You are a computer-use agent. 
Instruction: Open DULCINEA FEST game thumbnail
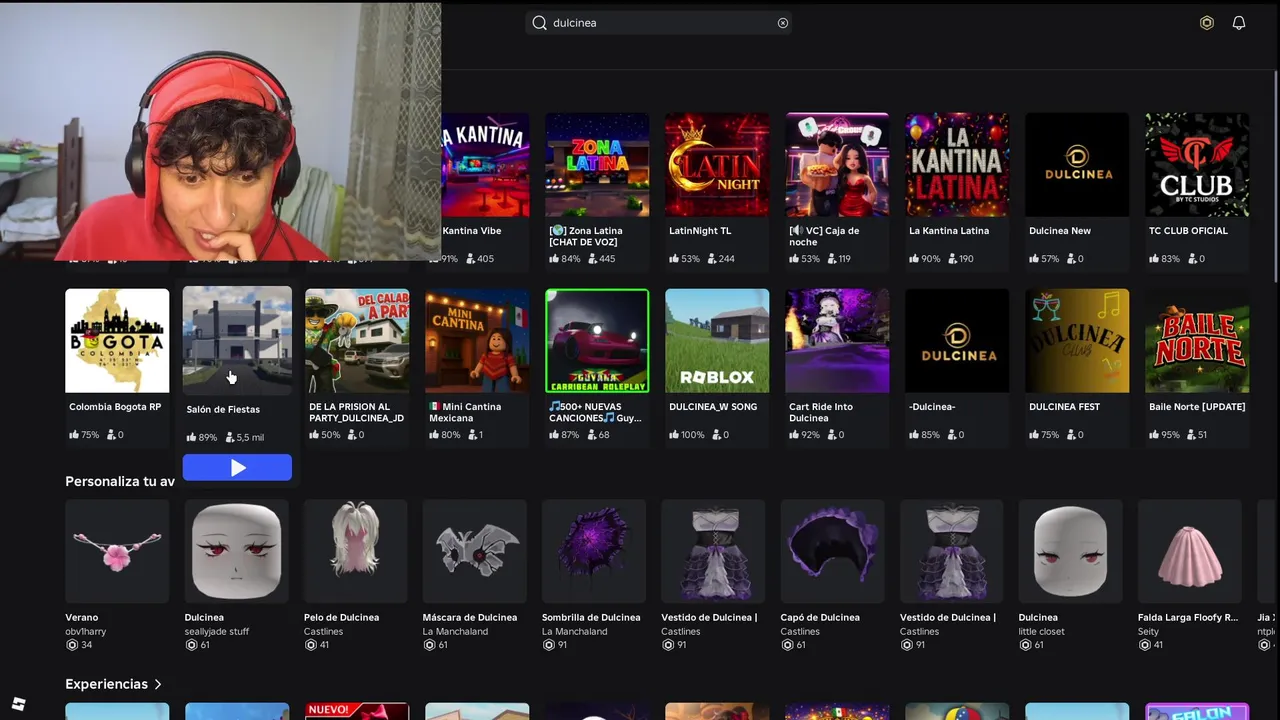pyautogui.click(x=1077, y=341)
